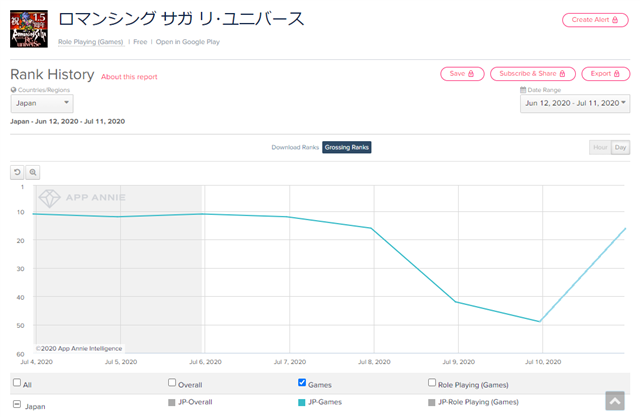Viewport: 640px width, 417px height.
Task: Click the scroll-to-top arrow button
Action: point(615,400)
